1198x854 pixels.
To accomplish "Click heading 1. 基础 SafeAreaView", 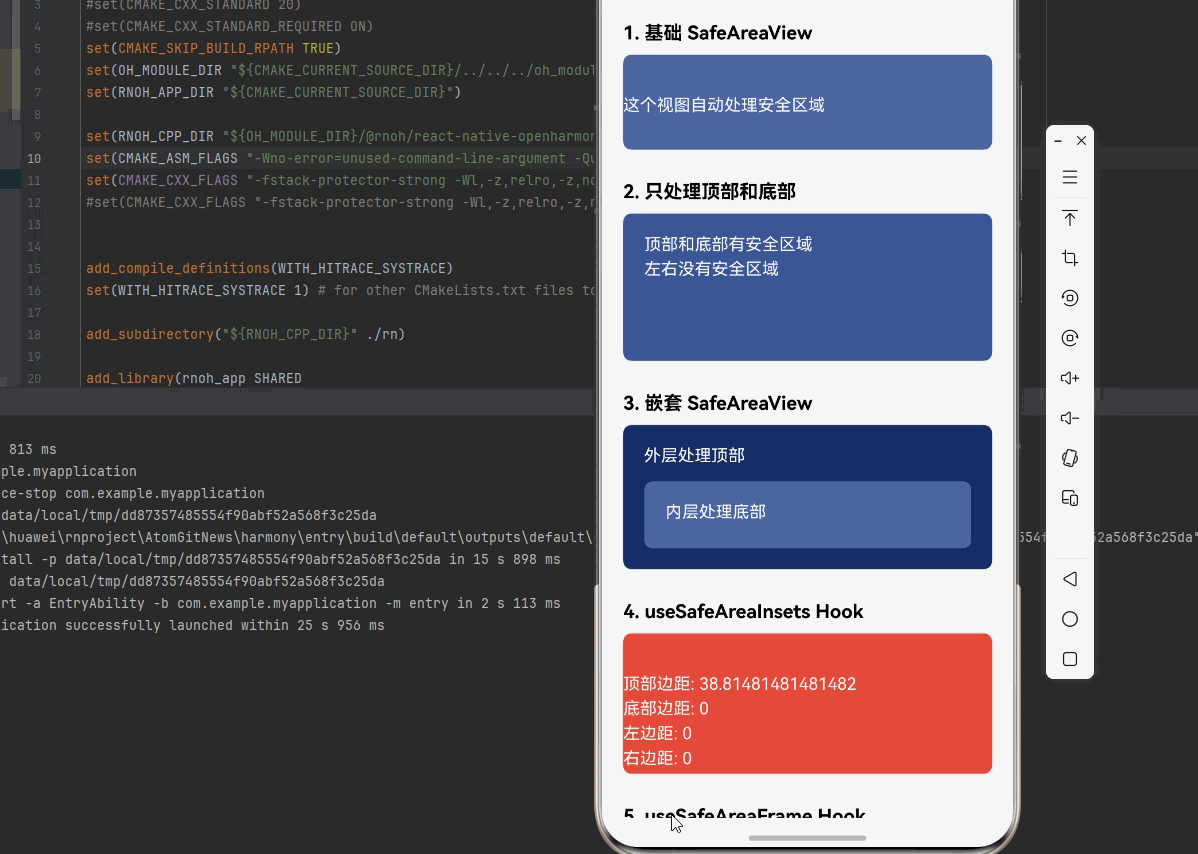I will click(717, 33).
